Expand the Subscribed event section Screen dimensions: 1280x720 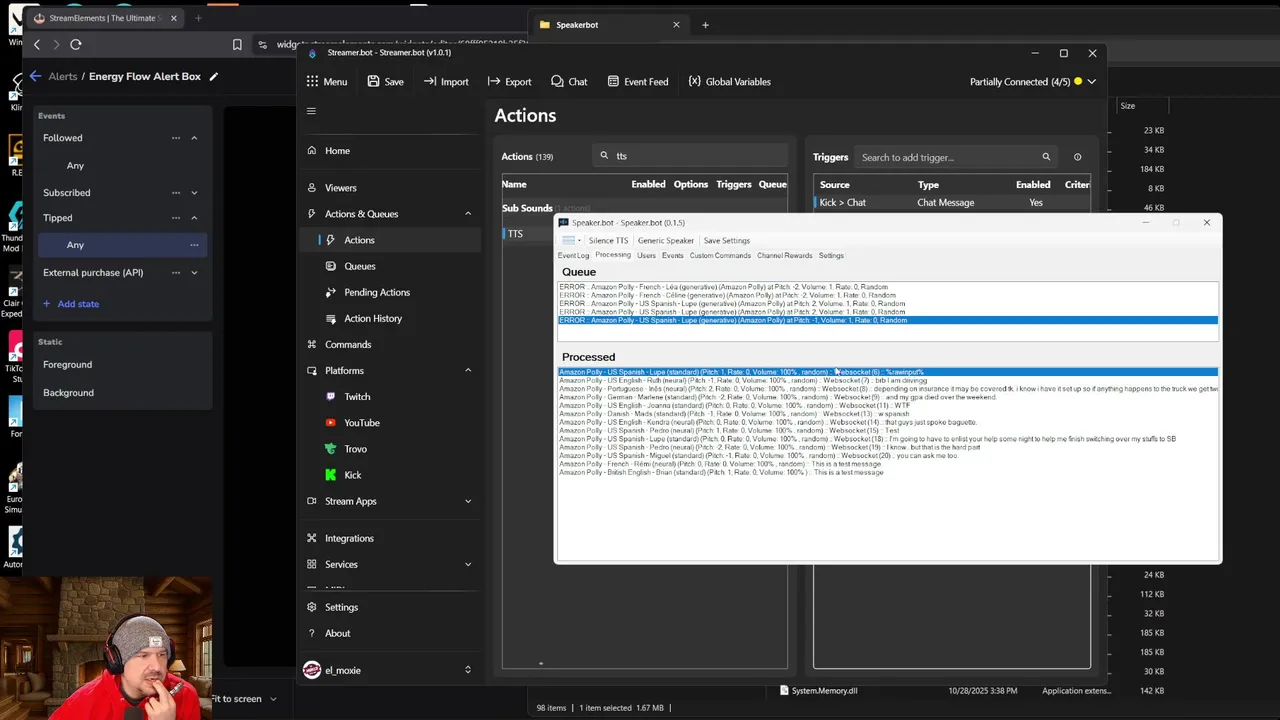tap(194, 193)
